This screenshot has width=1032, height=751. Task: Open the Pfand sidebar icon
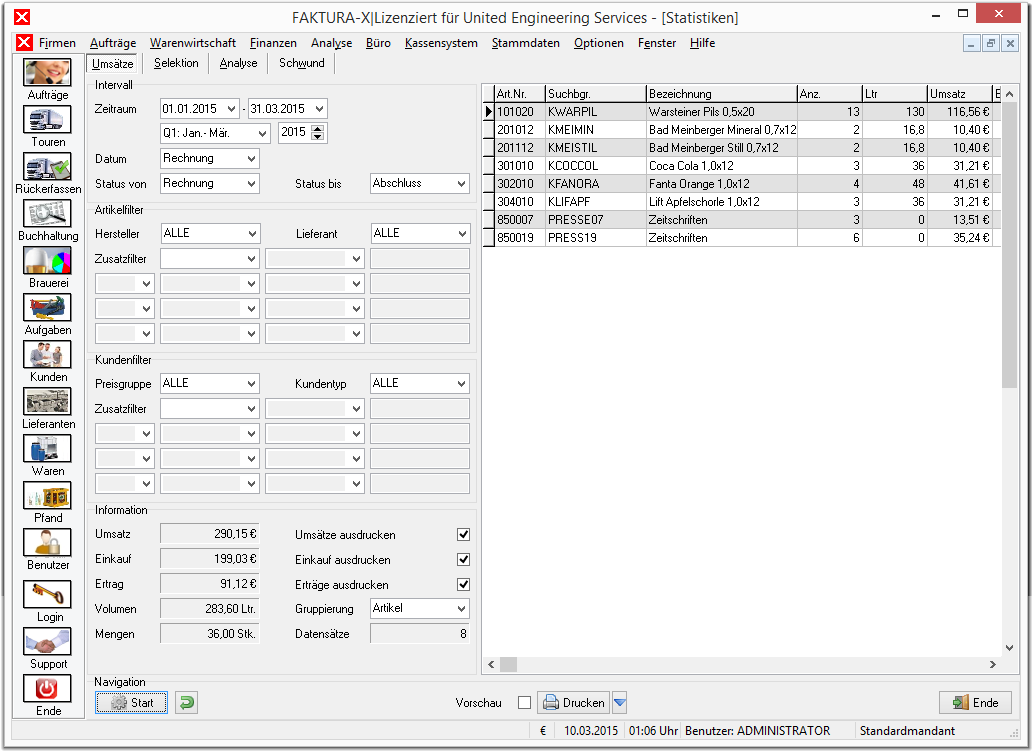(47, 496)
